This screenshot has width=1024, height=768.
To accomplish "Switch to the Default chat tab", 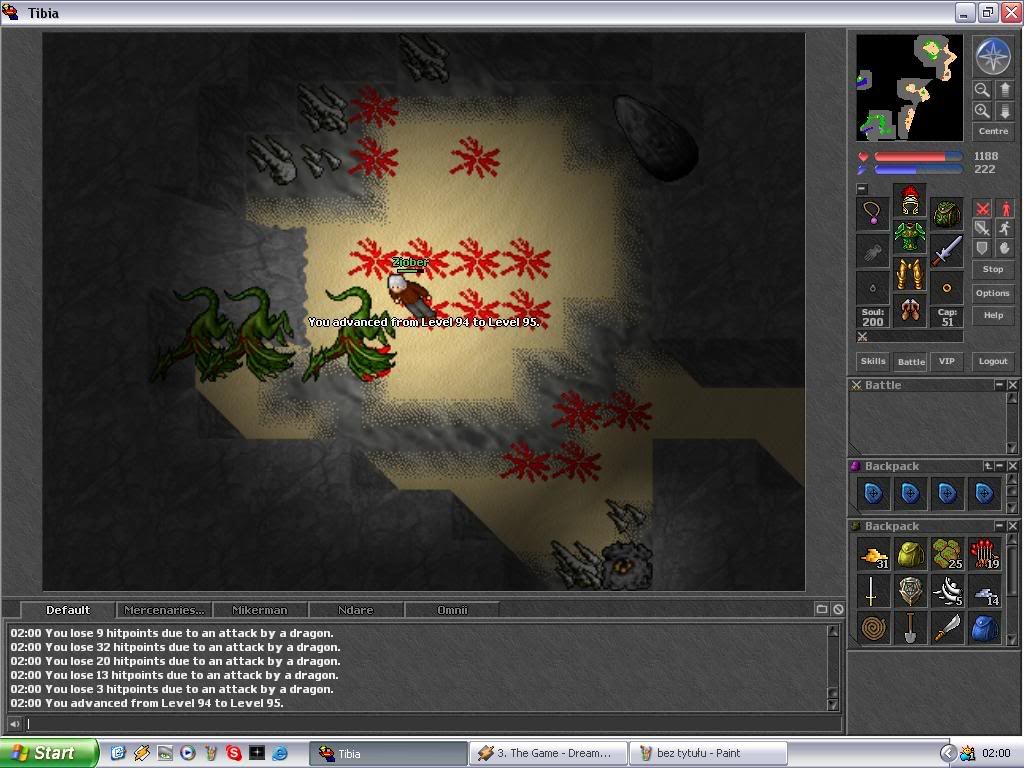I will (68, 610).
